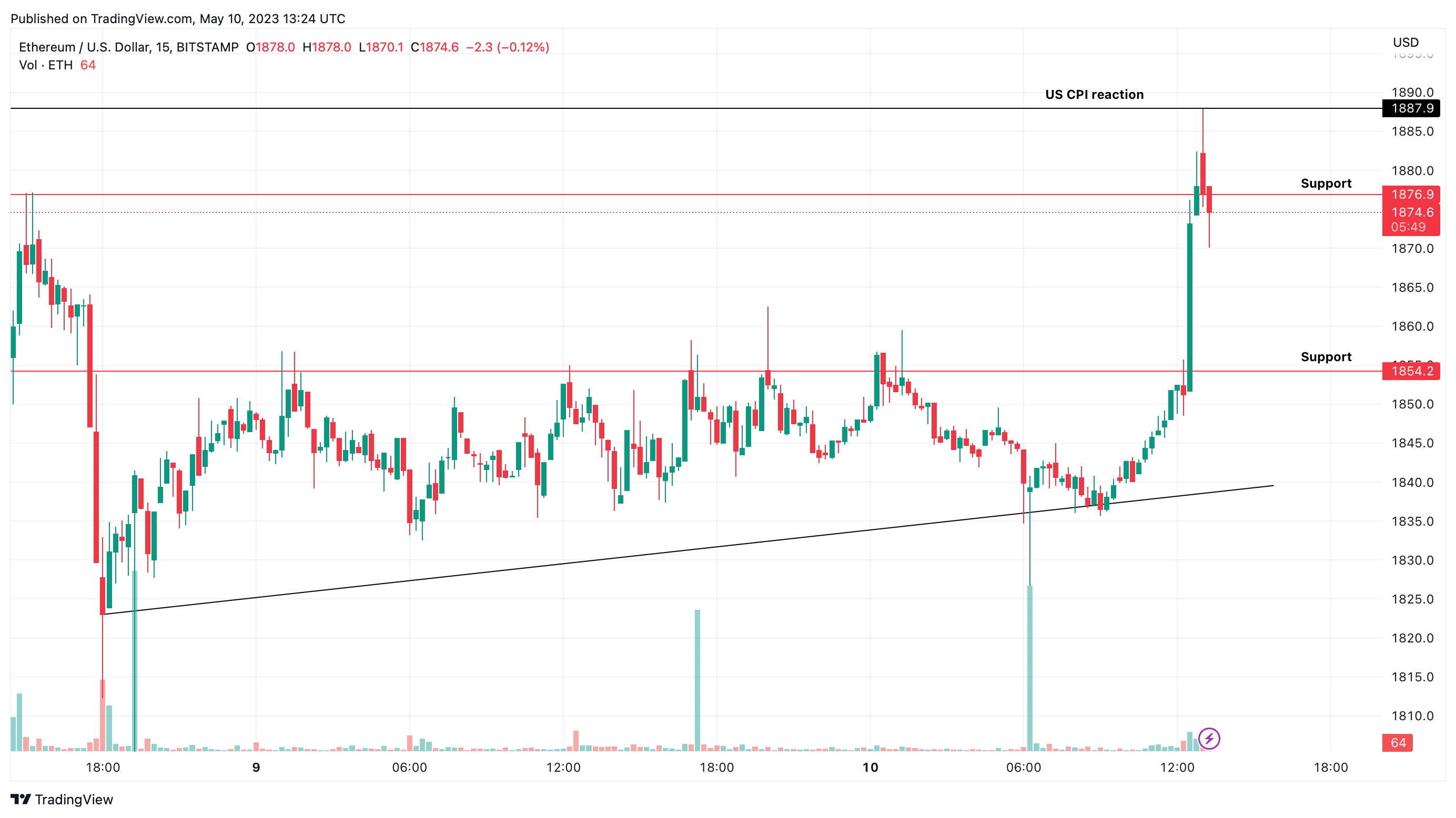The image size is (1456, 818).
Task: Click the purple lightning bolt event icon
Action: coord(1209,738)
